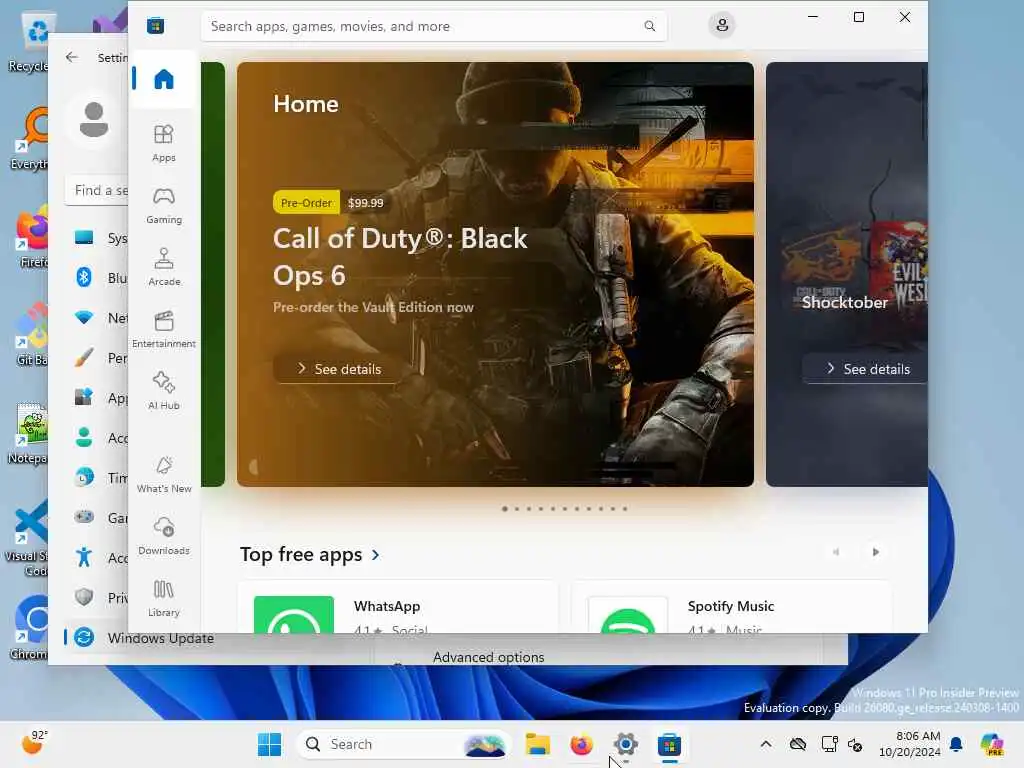Select the first carousel page dot
1024x768 pixels.
tap(505, 509)
